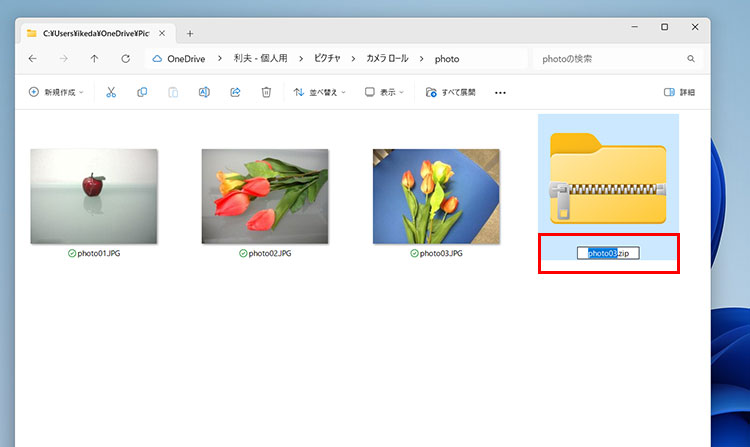Viewport: 750px width, 447px height.
Task: Open the three-dots more options menu
Action: [x=500, y=93]
